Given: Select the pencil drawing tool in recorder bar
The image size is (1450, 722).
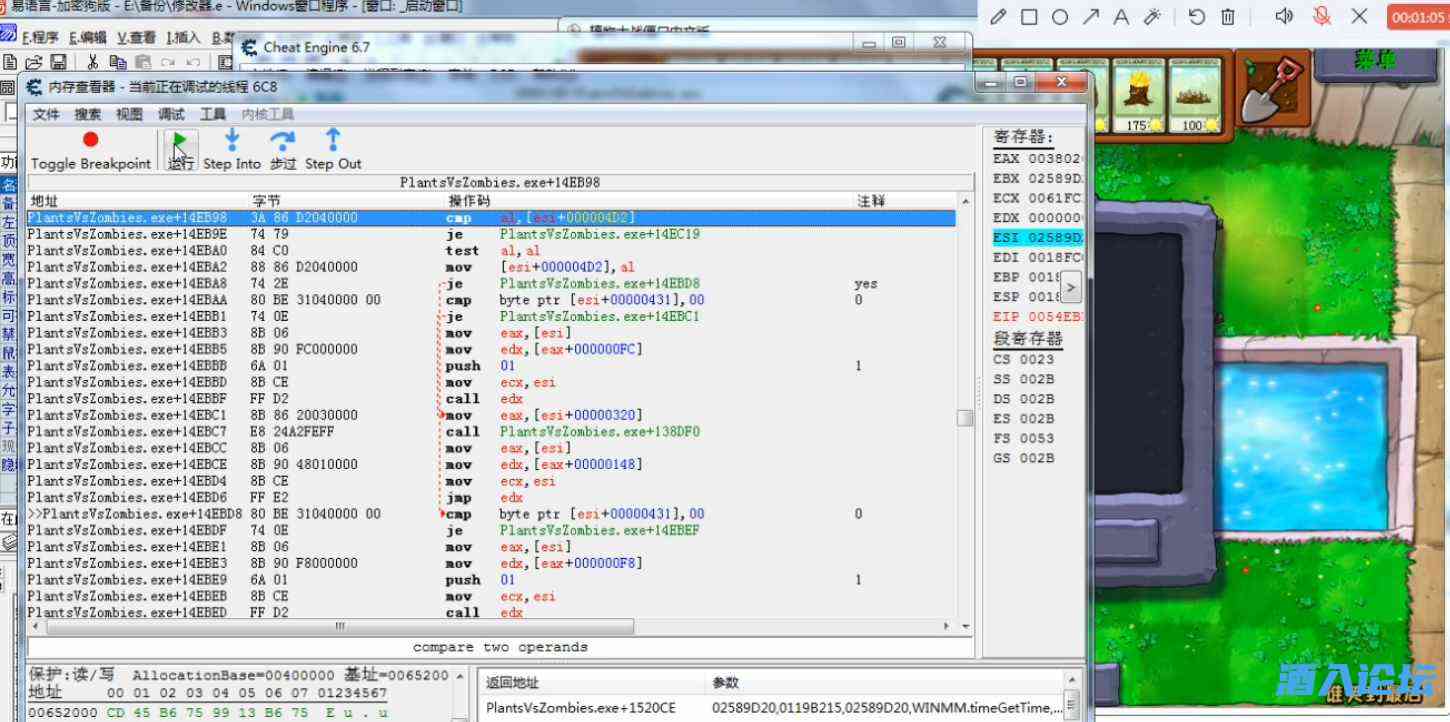Looking at the screenshot, I should (998, 16).
